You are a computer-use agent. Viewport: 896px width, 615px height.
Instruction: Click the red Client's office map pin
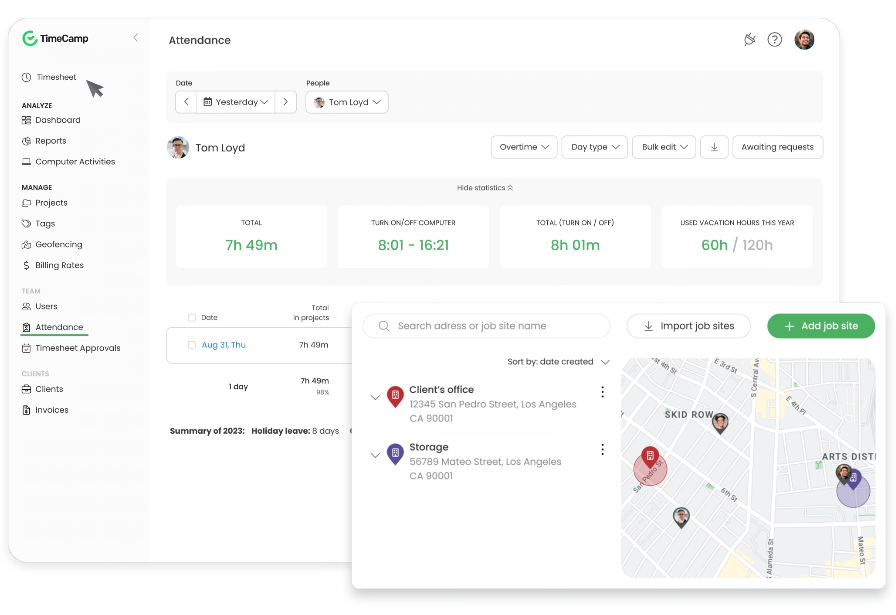click(650, 458)
